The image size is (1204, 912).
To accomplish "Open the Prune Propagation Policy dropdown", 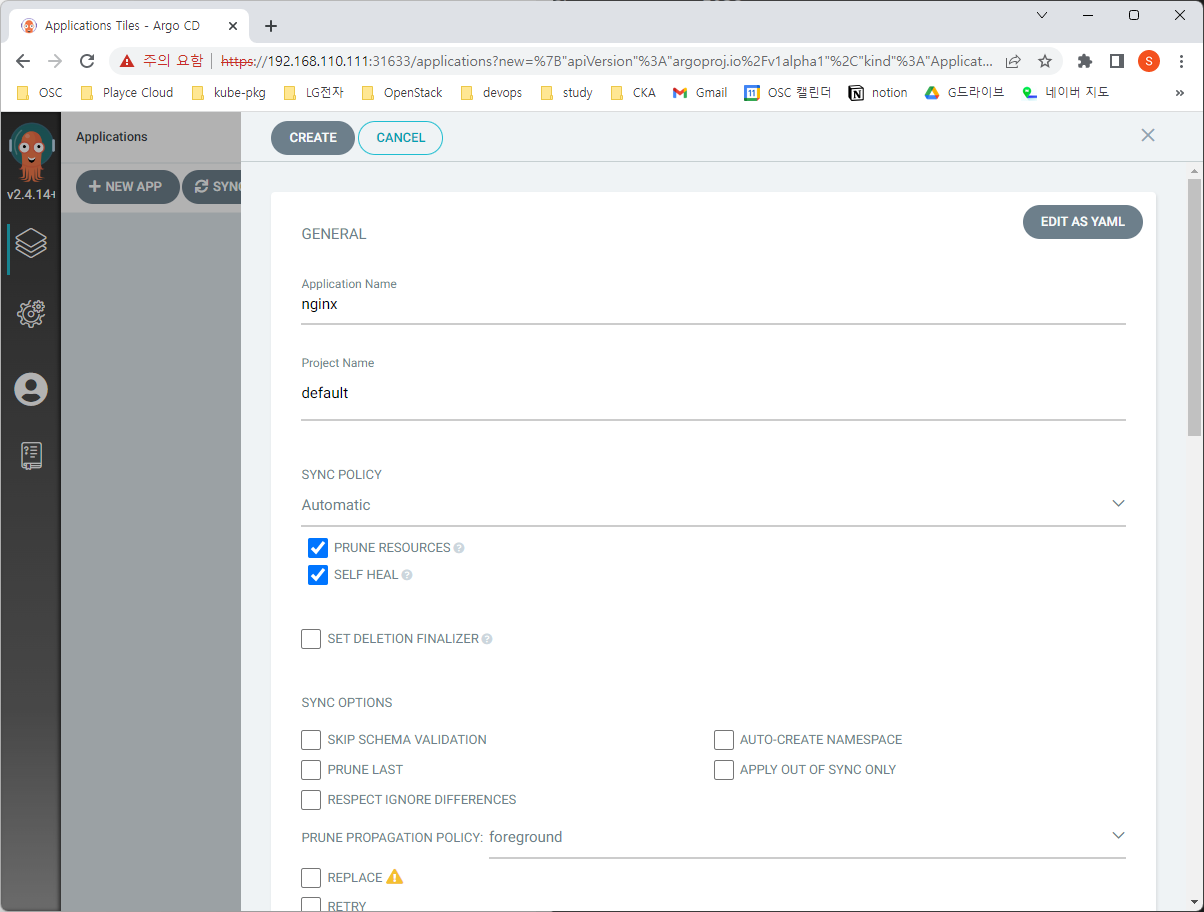I will [807, 837].
